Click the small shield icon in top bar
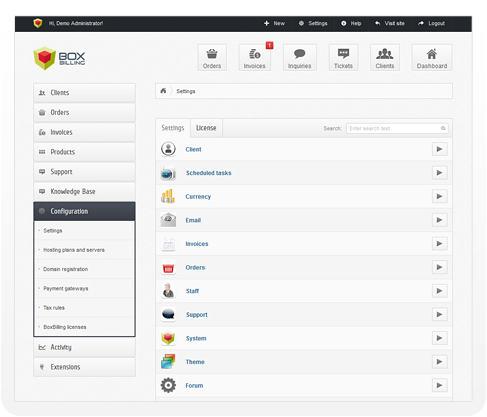Viewport: 487px width, 417px height. (x=38, y=23)
